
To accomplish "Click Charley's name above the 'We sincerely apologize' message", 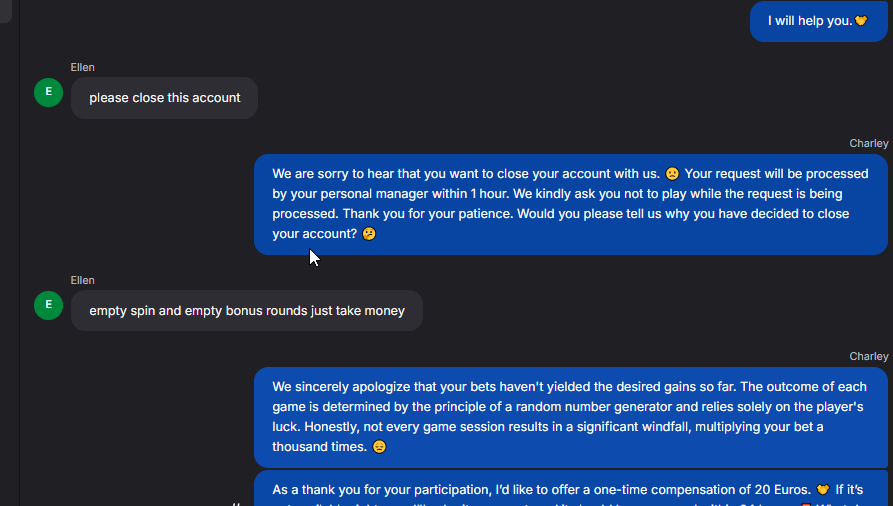I will 868,356.
